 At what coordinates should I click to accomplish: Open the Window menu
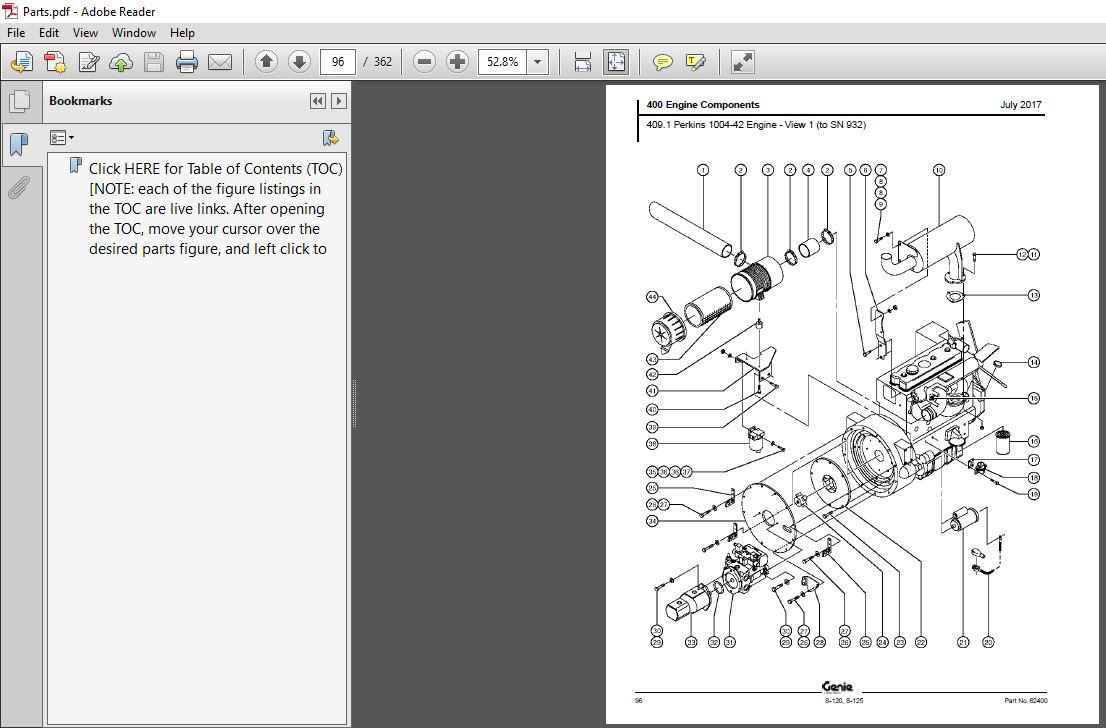(134, 32)
